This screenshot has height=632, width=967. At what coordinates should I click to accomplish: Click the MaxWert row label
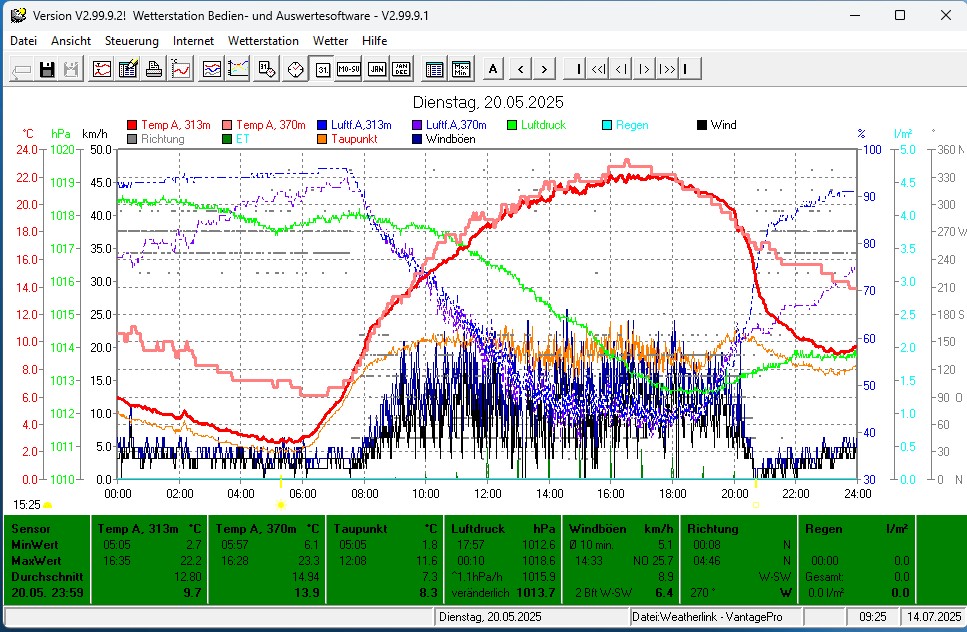[36, 561]
